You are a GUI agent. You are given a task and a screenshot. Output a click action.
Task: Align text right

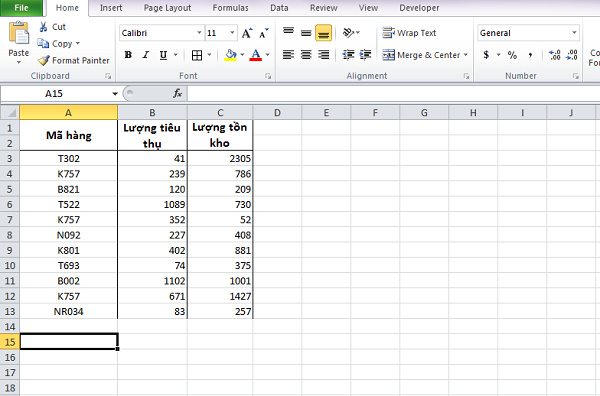[323, 55]
